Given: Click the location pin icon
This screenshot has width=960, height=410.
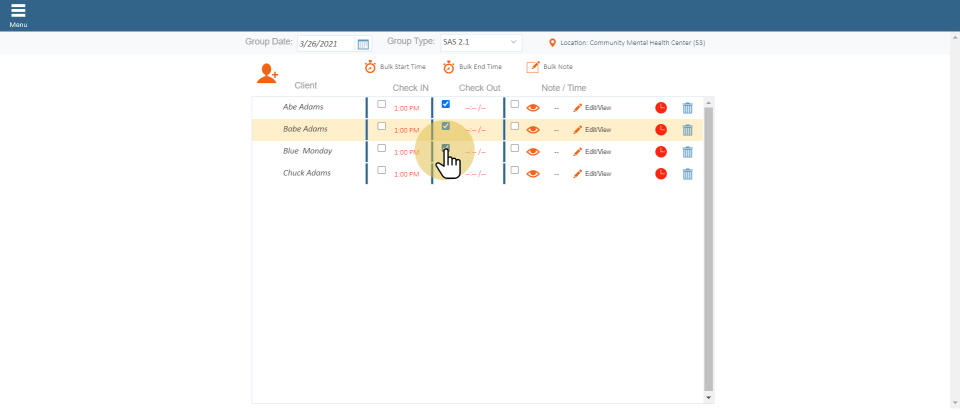Looking at the screenshot, I should point(552,43).
